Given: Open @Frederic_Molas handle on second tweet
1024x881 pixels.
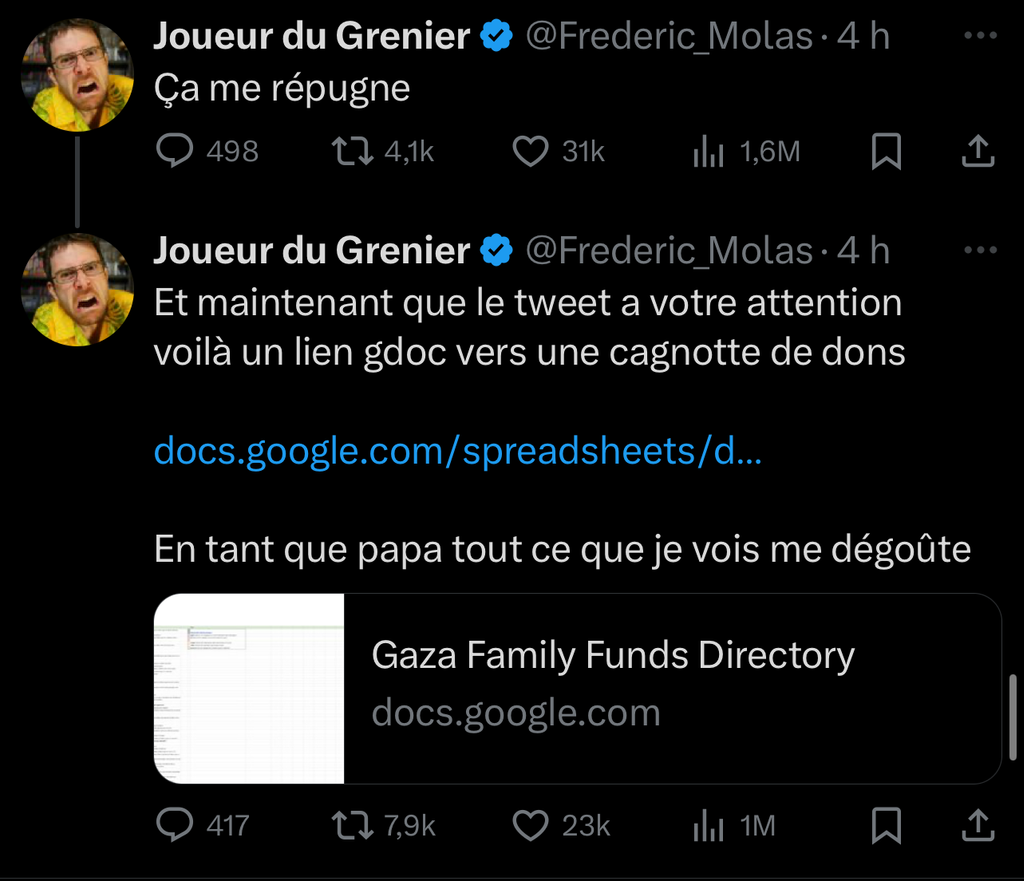Looking at the screenshot, I should point(669,250).
